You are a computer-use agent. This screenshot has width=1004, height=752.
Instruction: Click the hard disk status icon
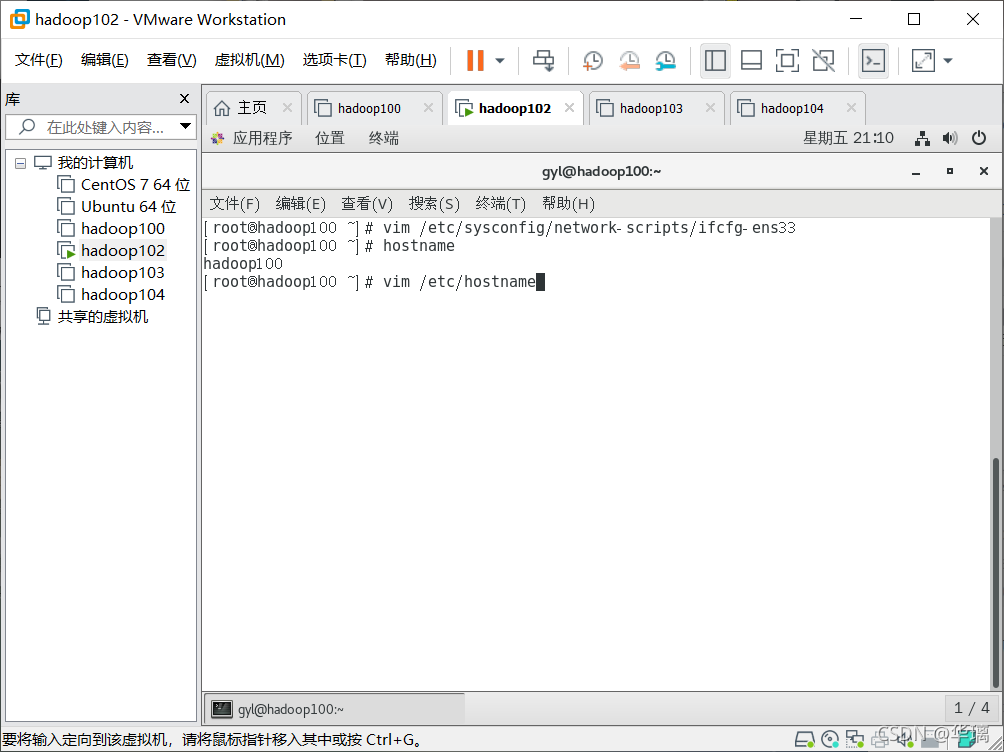[804, 739]
